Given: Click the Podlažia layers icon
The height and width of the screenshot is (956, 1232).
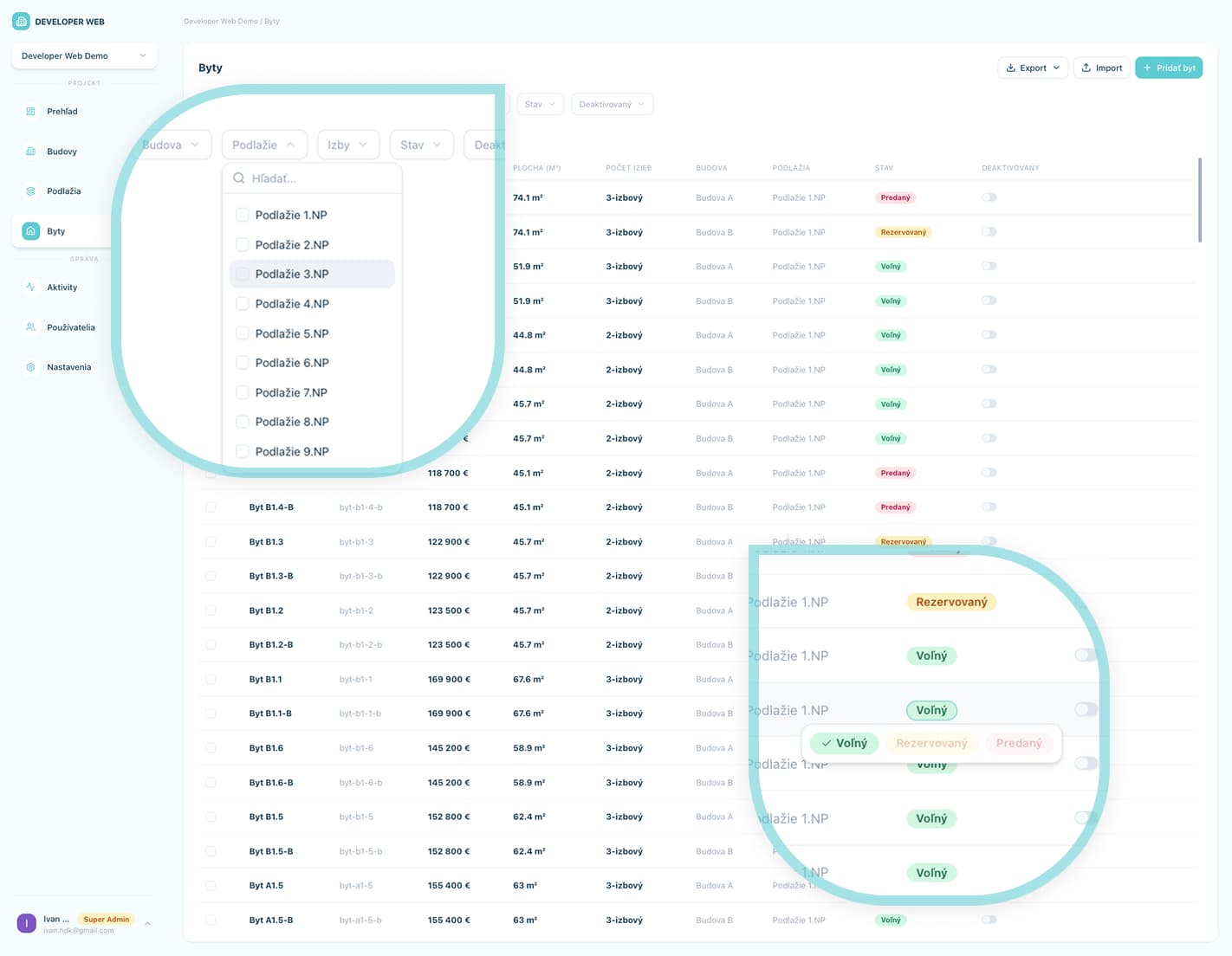Looking at the screenshot, I should click(30, 191).
